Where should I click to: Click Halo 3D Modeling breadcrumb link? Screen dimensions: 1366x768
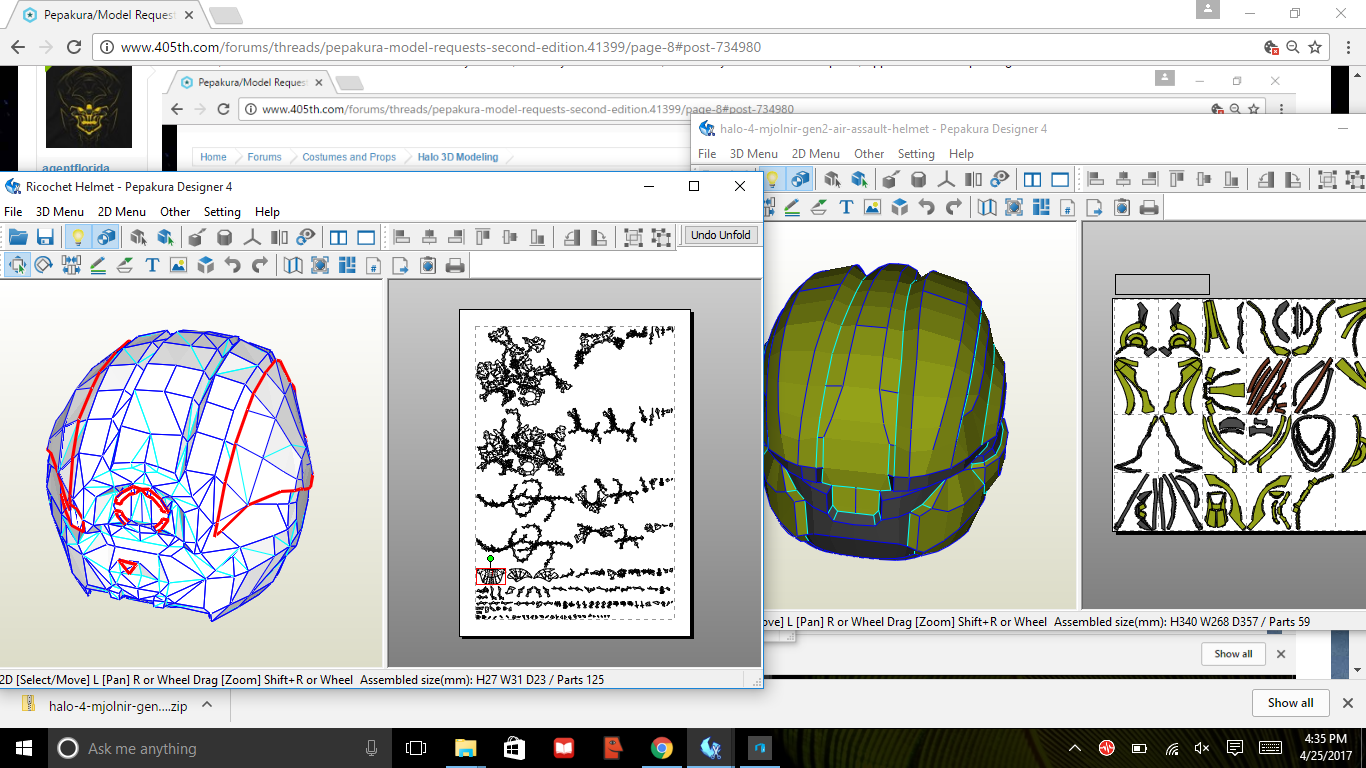tap(458, 157)
